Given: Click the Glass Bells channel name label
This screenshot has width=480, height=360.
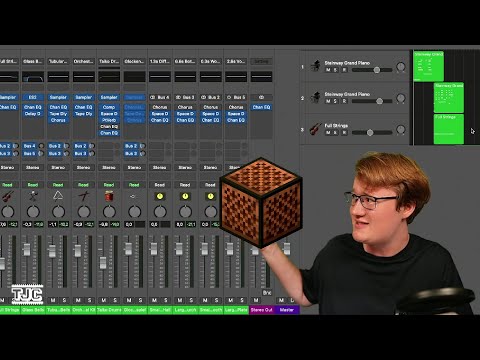Looking at the screenshot, I should (33, 310).
